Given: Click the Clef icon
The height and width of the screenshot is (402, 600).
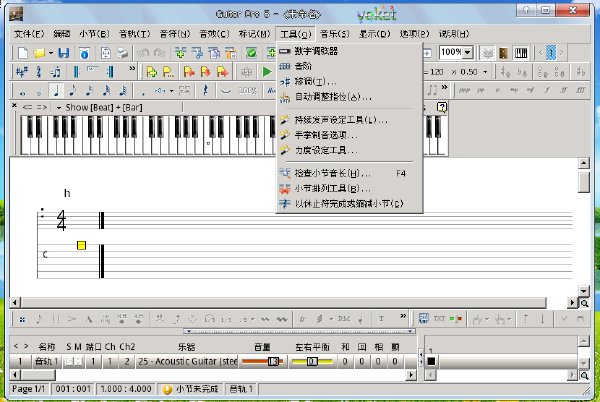Looking at the screenshot, I should [x=39, y=72].
